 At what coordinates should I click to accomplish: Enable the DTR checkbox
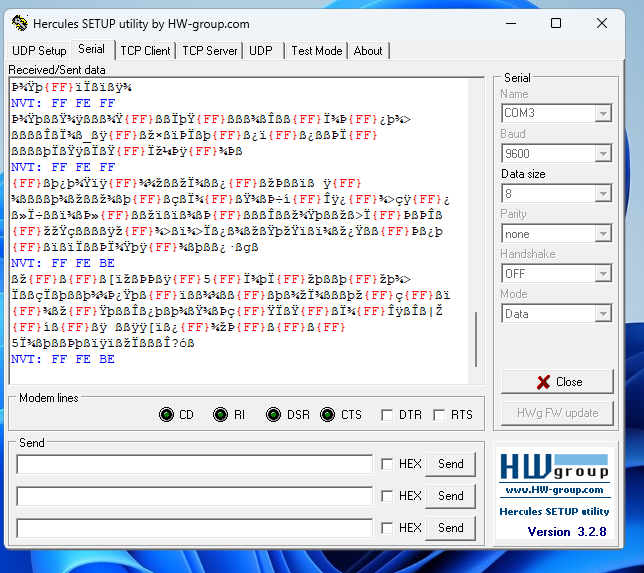click(386, 415)
